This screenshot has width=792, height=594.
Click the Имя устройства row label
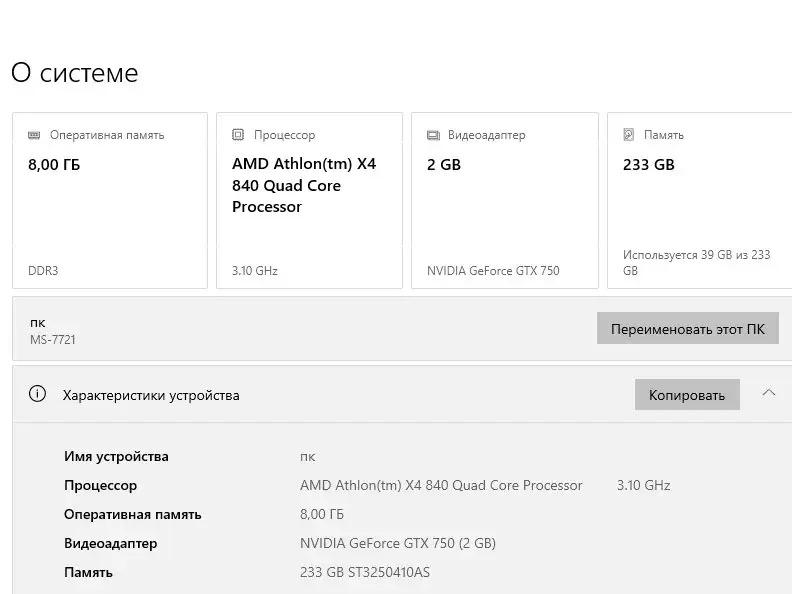[x=116, y=456]
